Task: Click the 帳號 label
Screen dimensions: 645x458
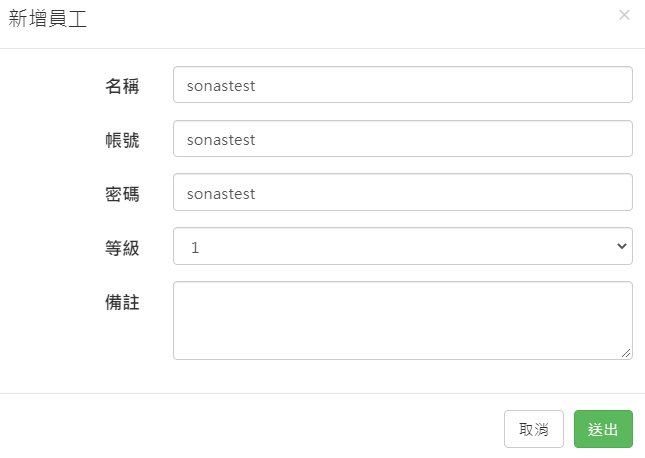Action: click(122, 140)
